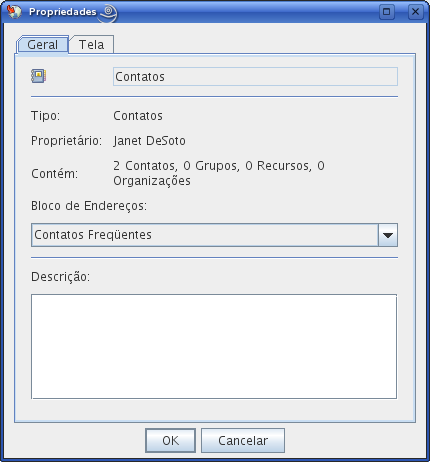Screen dimensions: 430x462
Task: Click the address book folder icon
Action: click(x=39, y=76)
